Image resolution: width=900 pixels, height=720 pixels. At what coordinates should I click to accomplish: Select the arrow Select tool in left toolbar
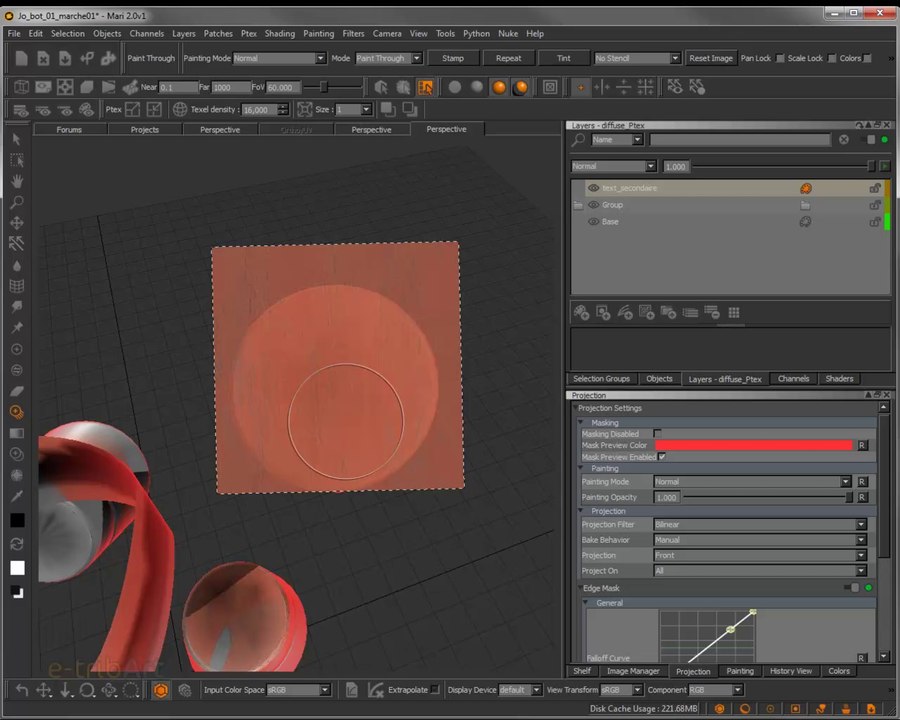point(16,139)
